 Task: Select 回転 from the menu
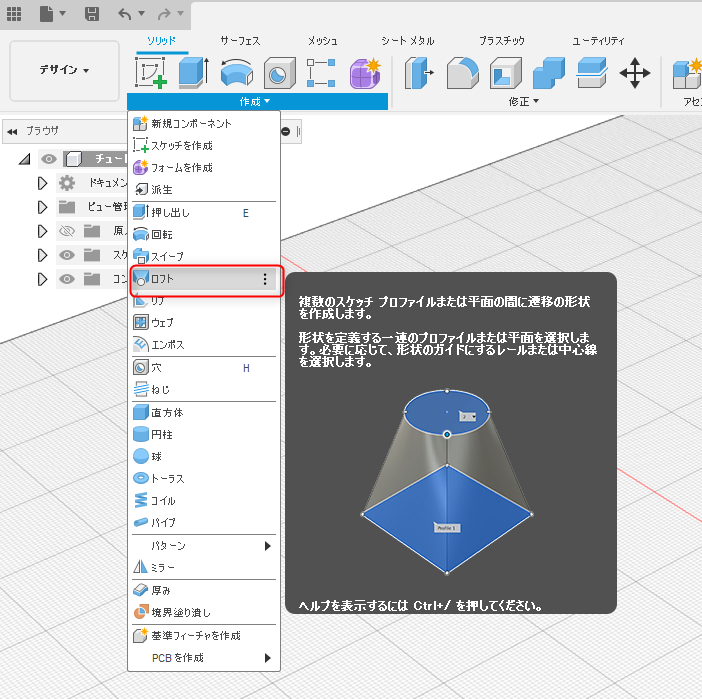pos(204,235)
